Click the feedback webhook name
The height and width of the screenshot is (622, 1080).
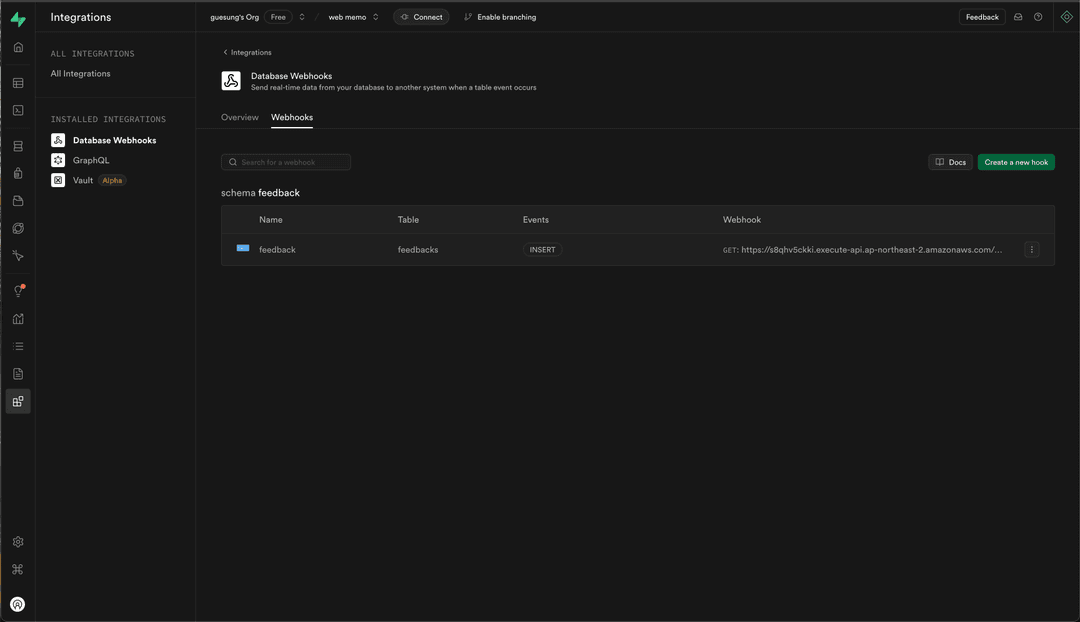pyautogui.click(x=277, y=250)
